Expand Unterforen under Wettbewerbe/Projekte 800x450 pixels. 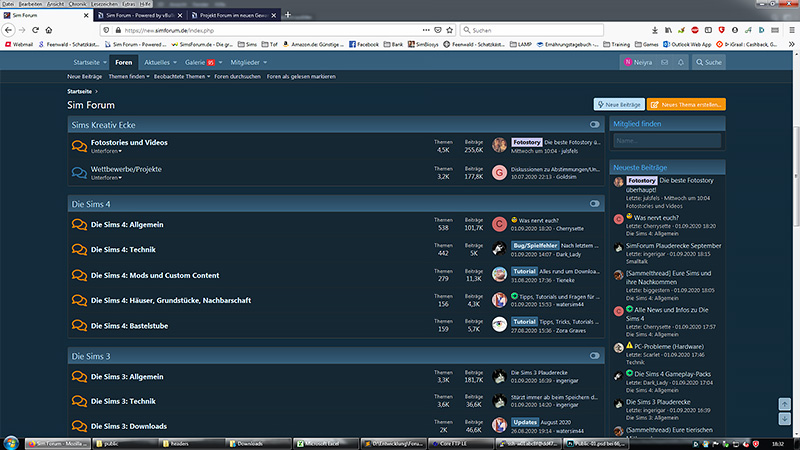(106, 178)
